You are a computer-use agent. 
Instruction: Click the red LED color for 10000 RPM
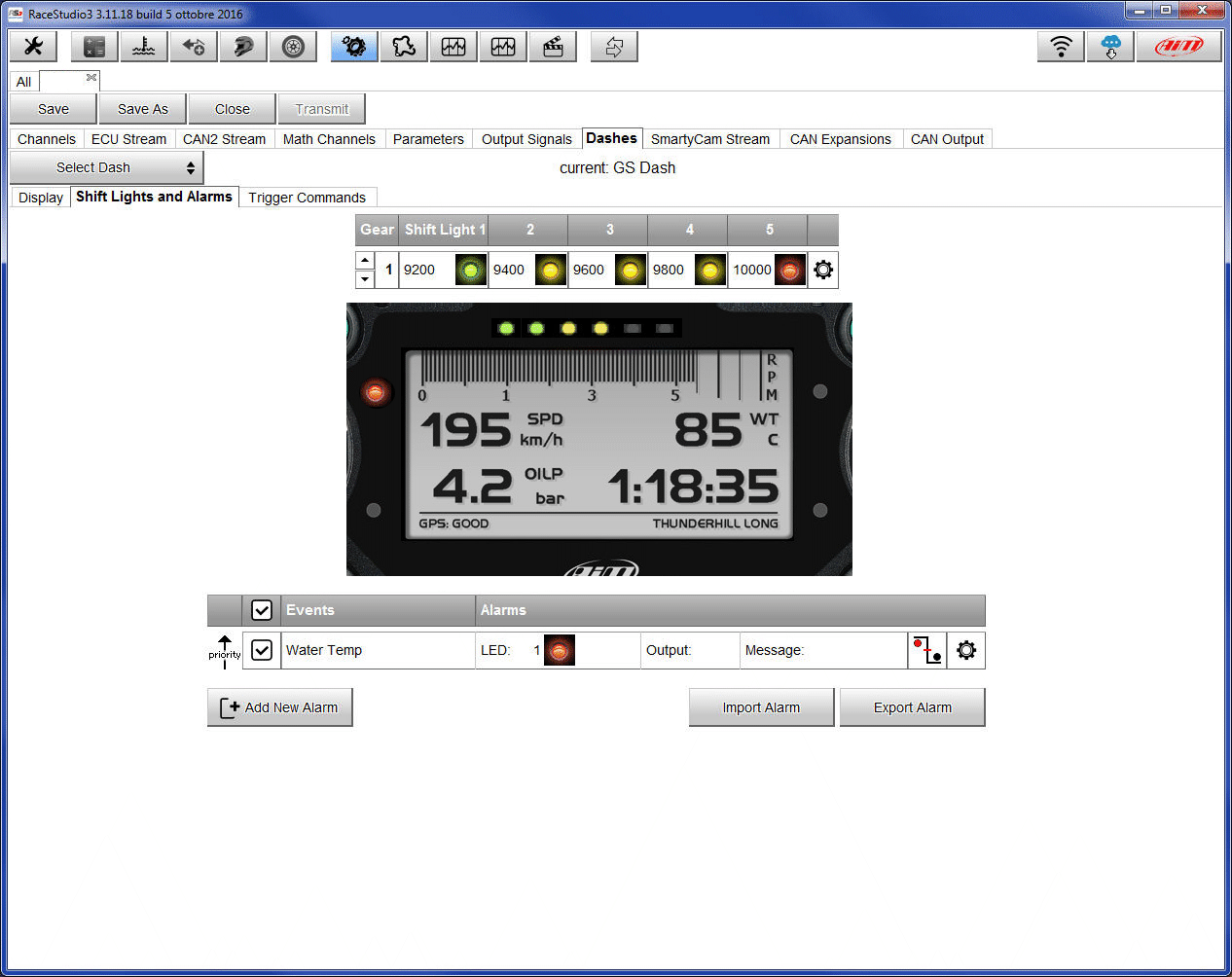(x=790, y=271)
